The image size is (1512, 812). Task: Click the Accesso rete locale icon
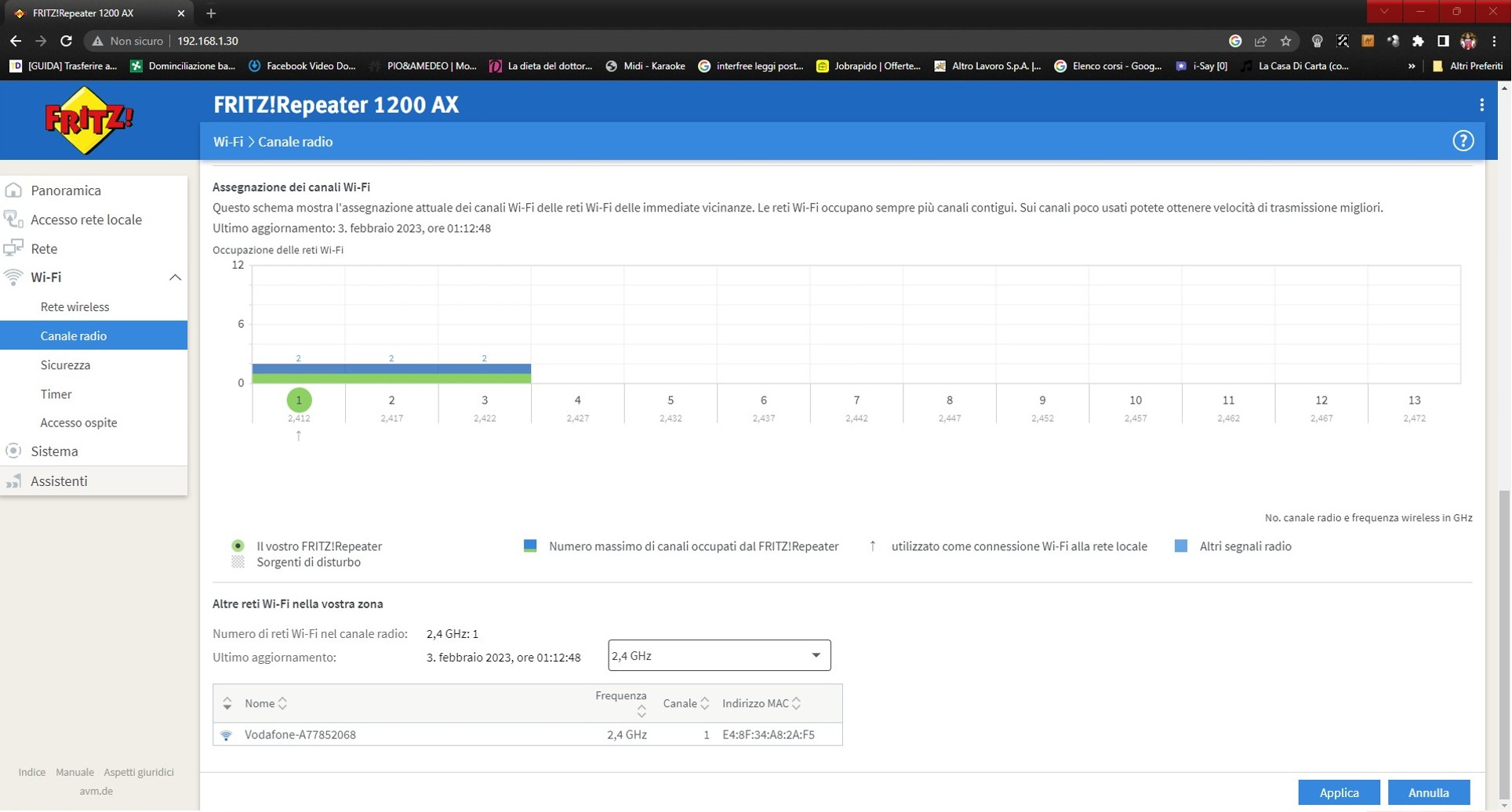click(13, 219)
